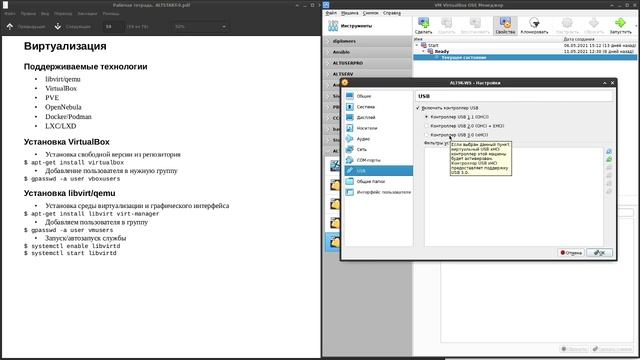Open the Носители settings category
This screenshot has height=360, width=640.
379,128
